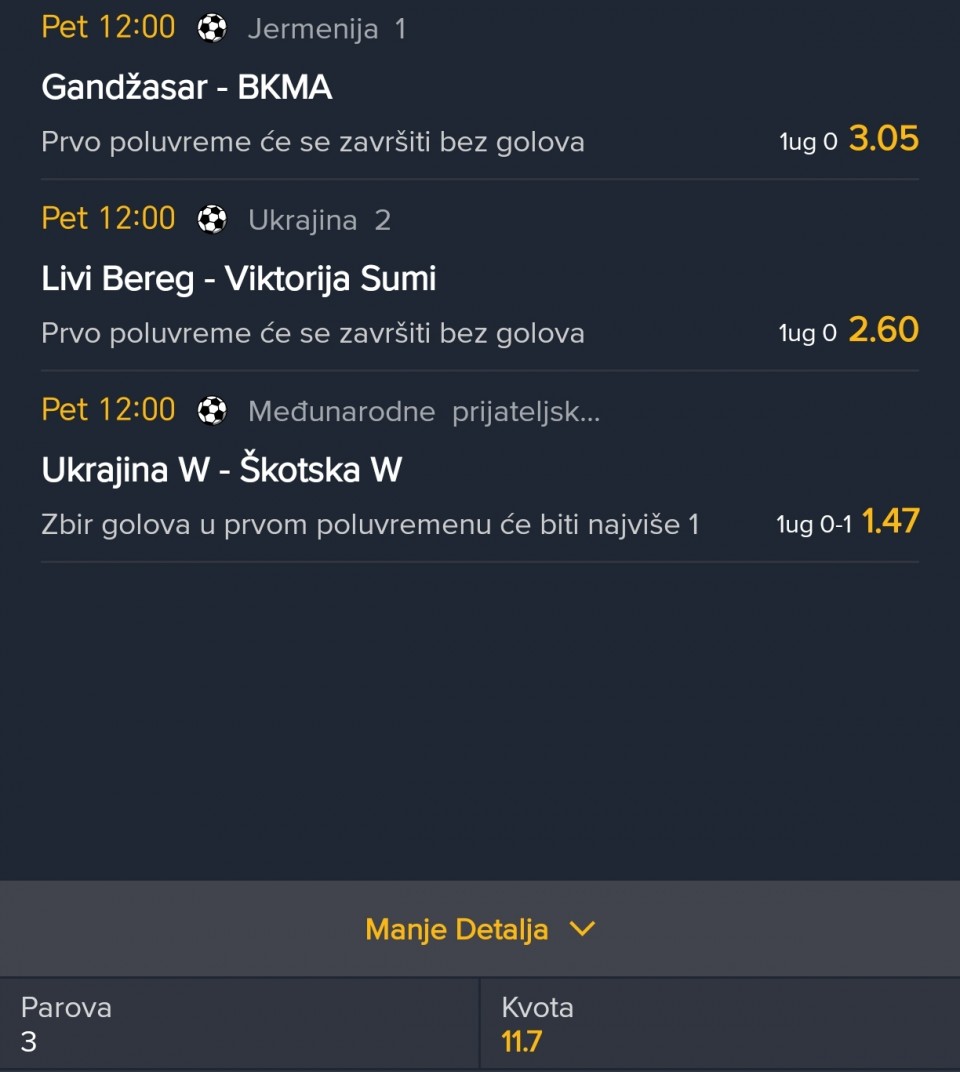Screen dimensions: 960x1072
Task: Tap the 1ug 0 tip for Gandžasar match
Action: [808, 142]
